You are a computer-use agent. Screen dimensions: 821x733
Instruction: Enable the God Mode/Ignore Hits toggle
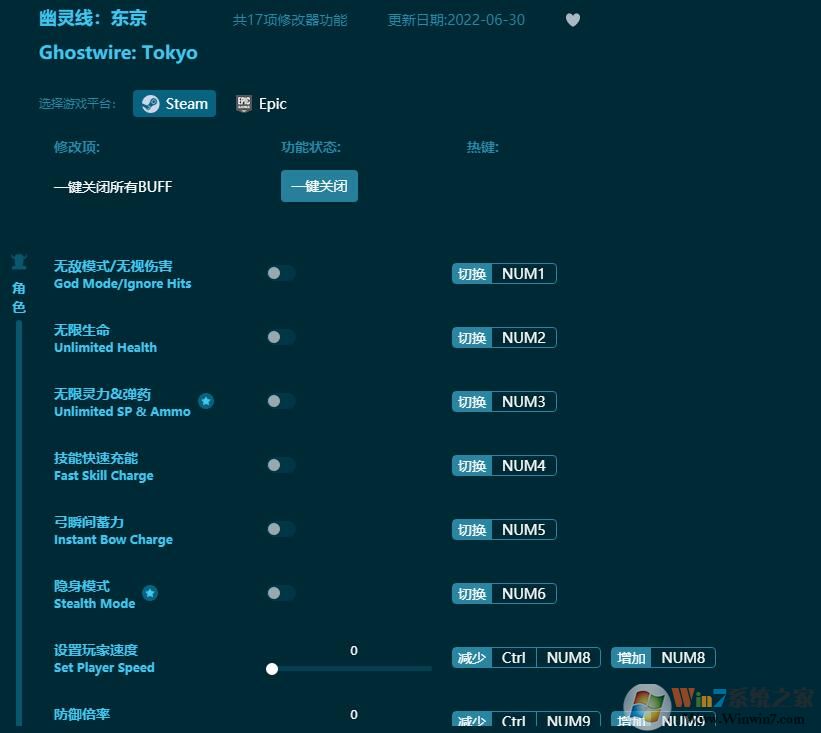[x=280, y=273]
